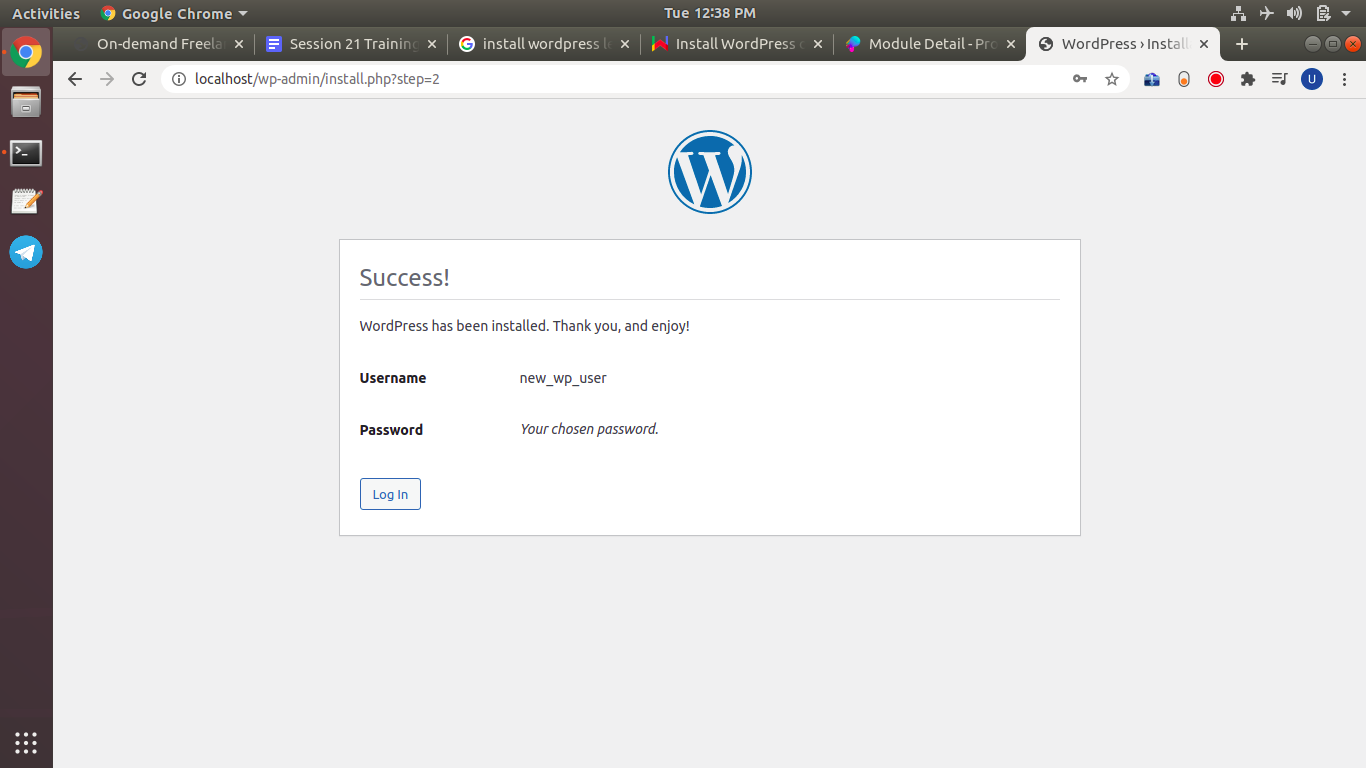Bookmark this page with the star

point(1112,79)
